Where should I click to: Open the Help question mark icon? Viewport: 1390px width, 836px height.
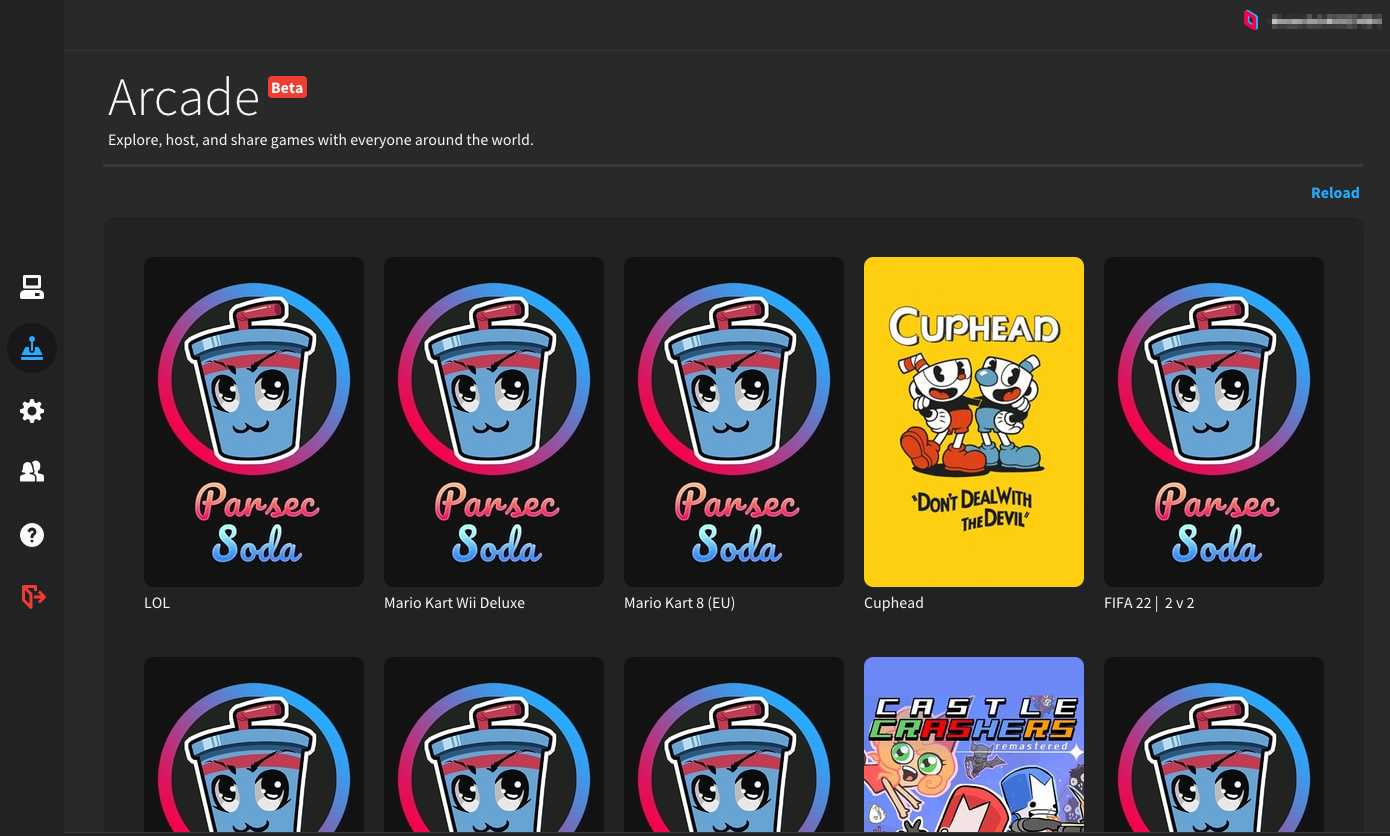(32, 535)
